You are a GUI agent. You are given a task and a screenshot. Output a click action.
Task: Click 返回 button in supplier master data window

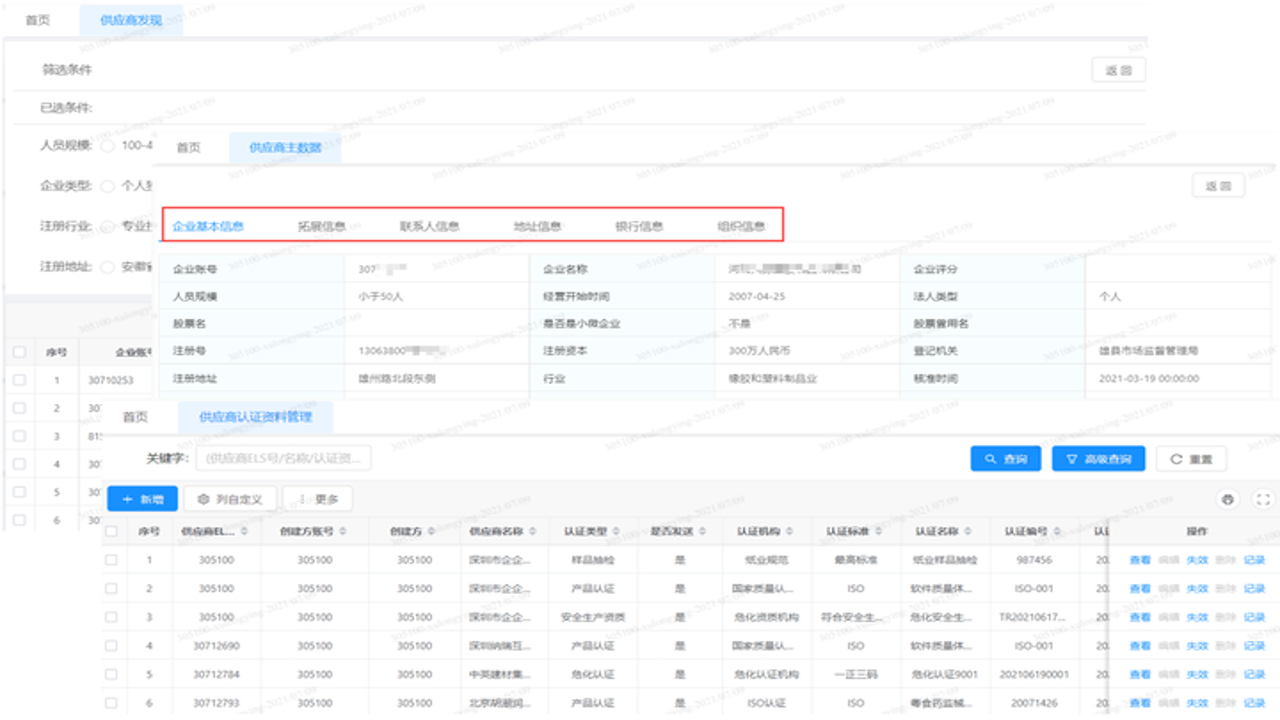coord(1218,186)
